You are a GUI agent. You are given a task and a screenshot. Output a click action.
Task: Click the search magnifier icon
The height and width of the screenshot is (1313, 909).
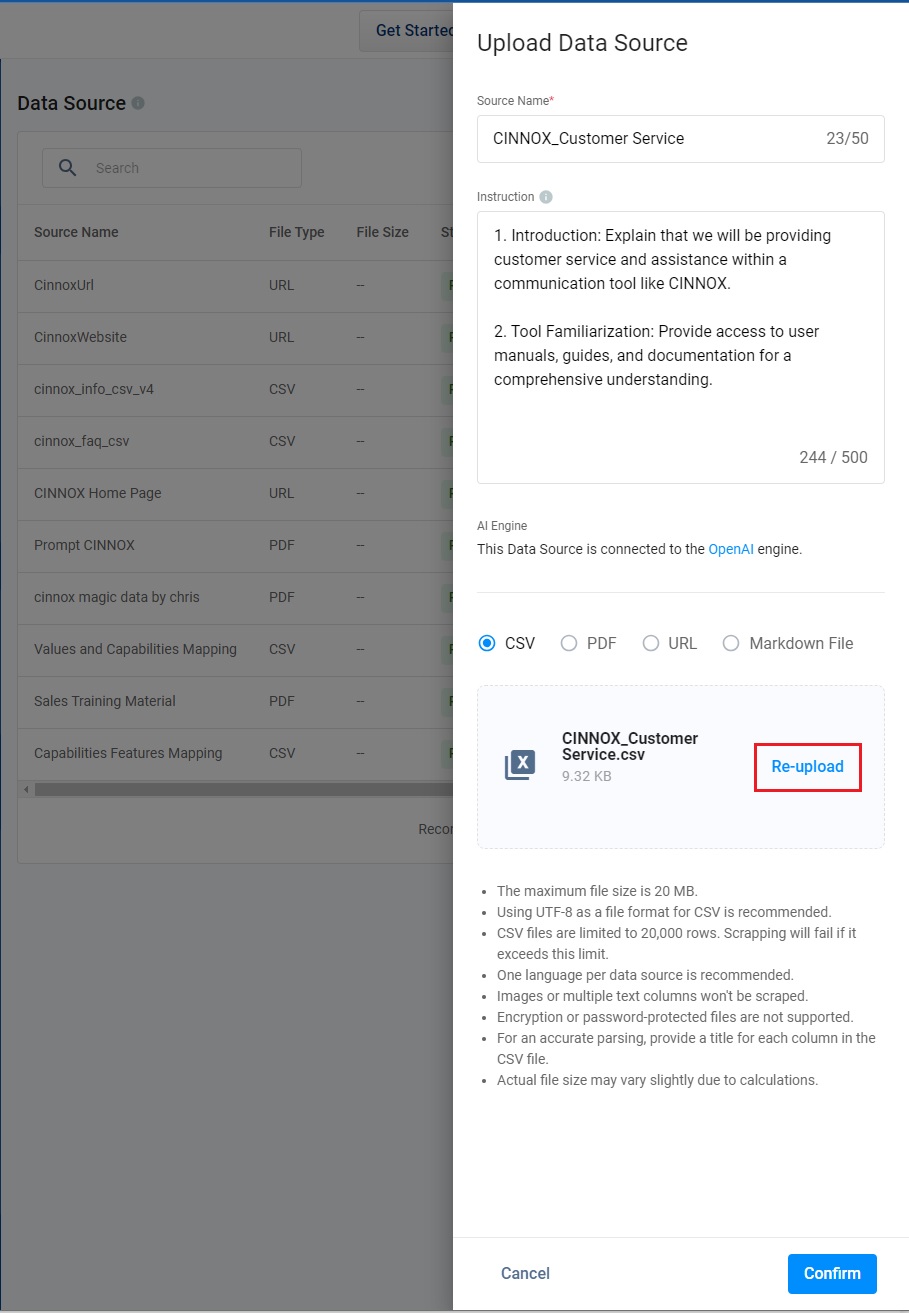click(68, 168)
